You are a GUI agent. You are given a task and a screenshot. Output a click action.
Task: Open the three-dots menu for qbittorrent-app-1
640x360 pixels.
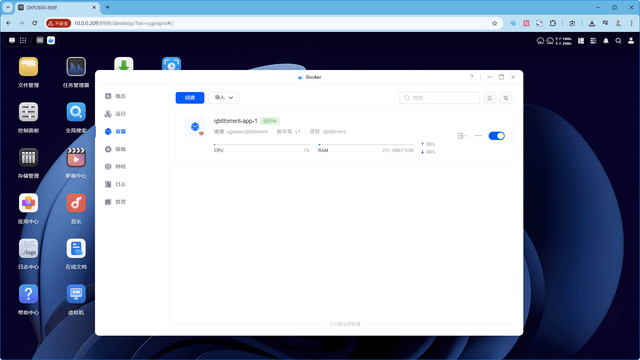[478, 136]
